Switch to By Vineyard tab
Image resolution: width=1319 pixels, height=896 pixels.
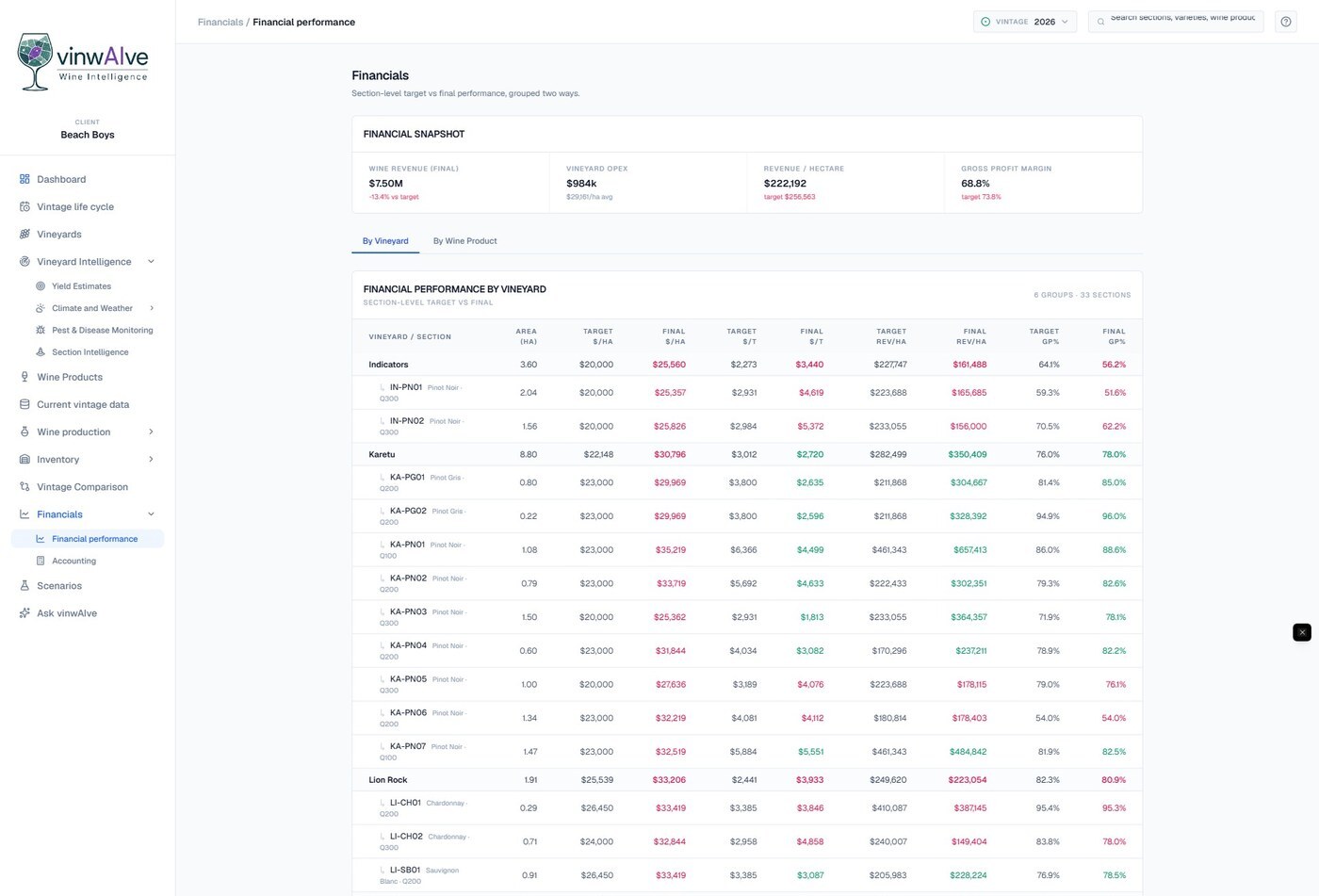pyautogui.click(x=385, y=241)
